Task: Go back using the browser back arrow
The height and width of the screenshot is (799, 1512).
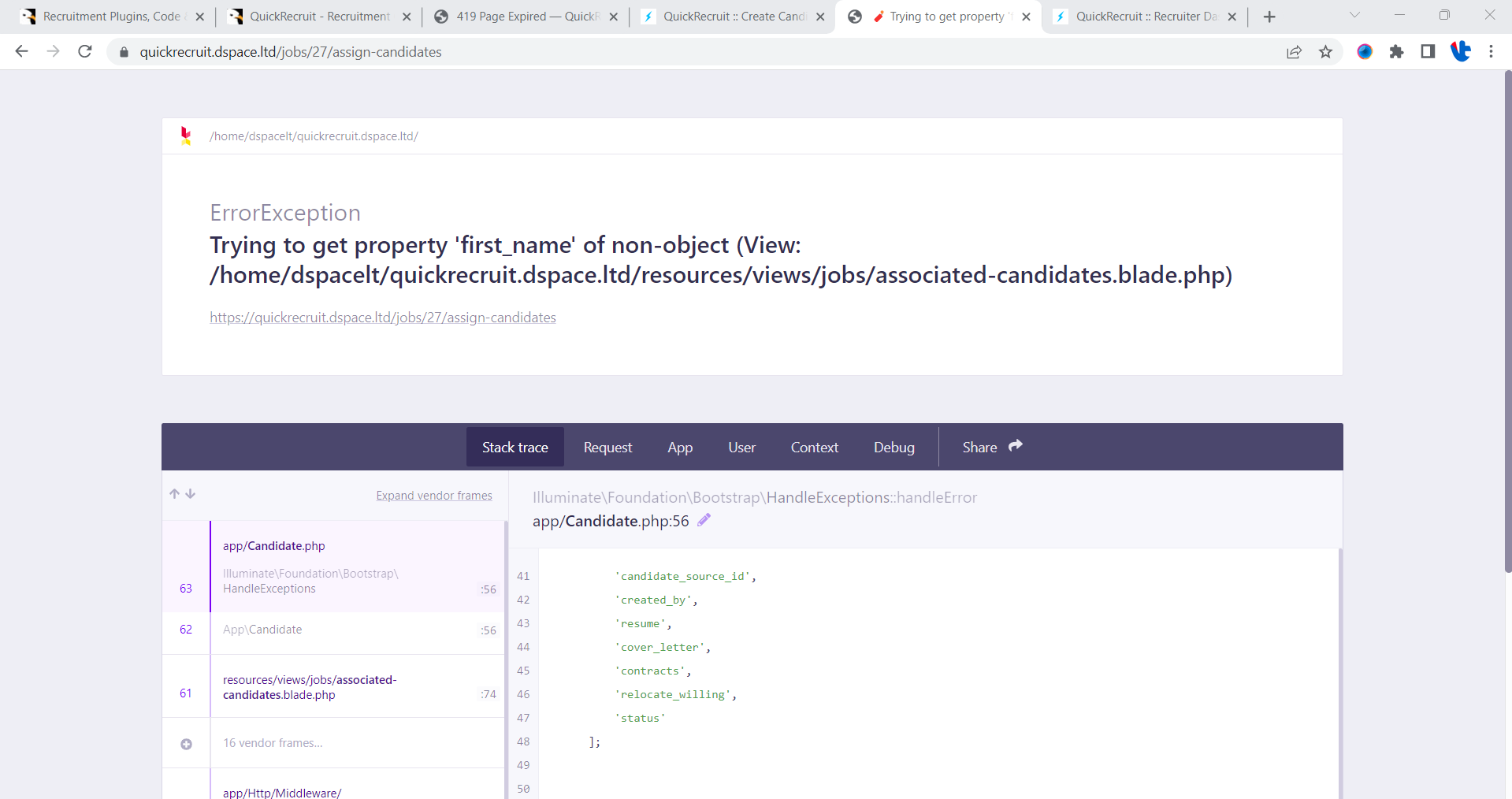Action: 22,52
